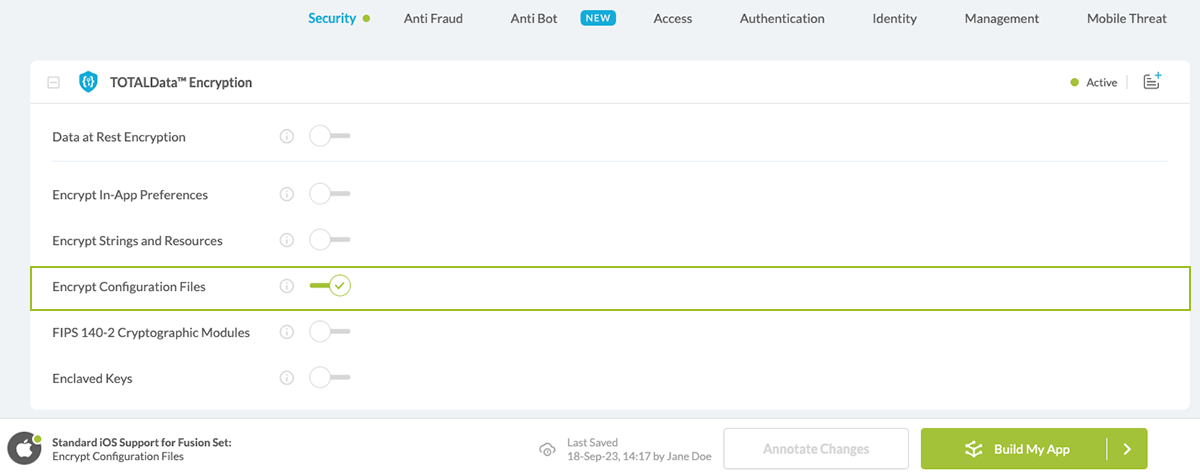This screenshot has height=473, width=1200.
Task: Open the Authentication tab
Action: [x=782, y=18]
